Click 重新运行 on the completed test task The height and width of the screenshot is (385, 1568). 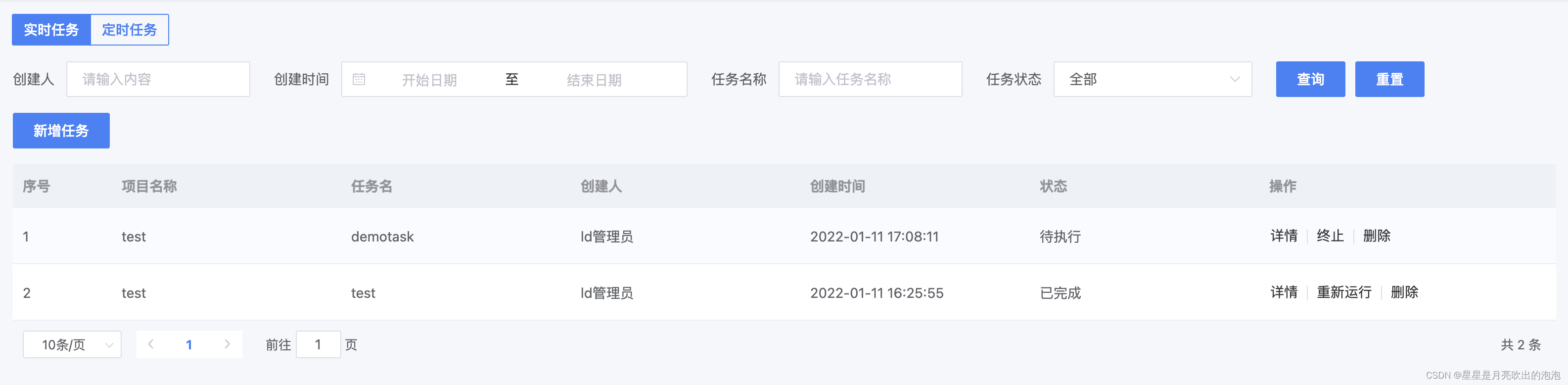1344,292
